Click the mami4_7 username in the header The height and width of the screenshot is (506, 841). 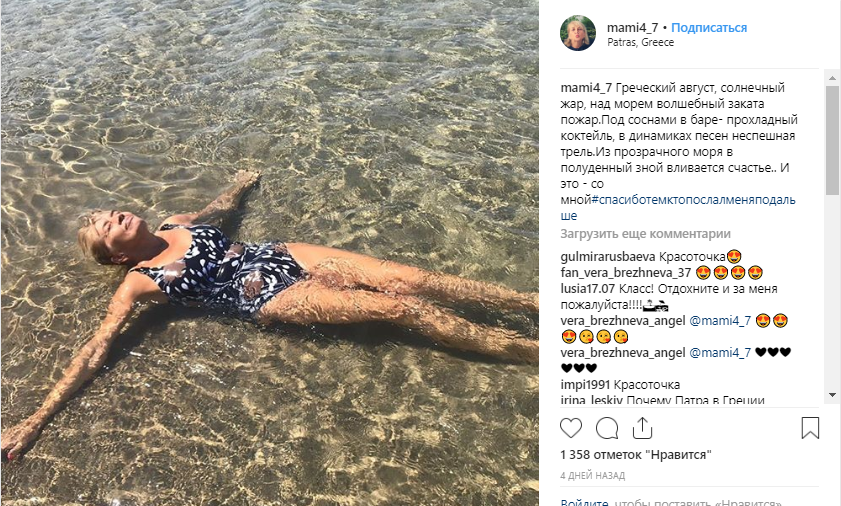632,27
